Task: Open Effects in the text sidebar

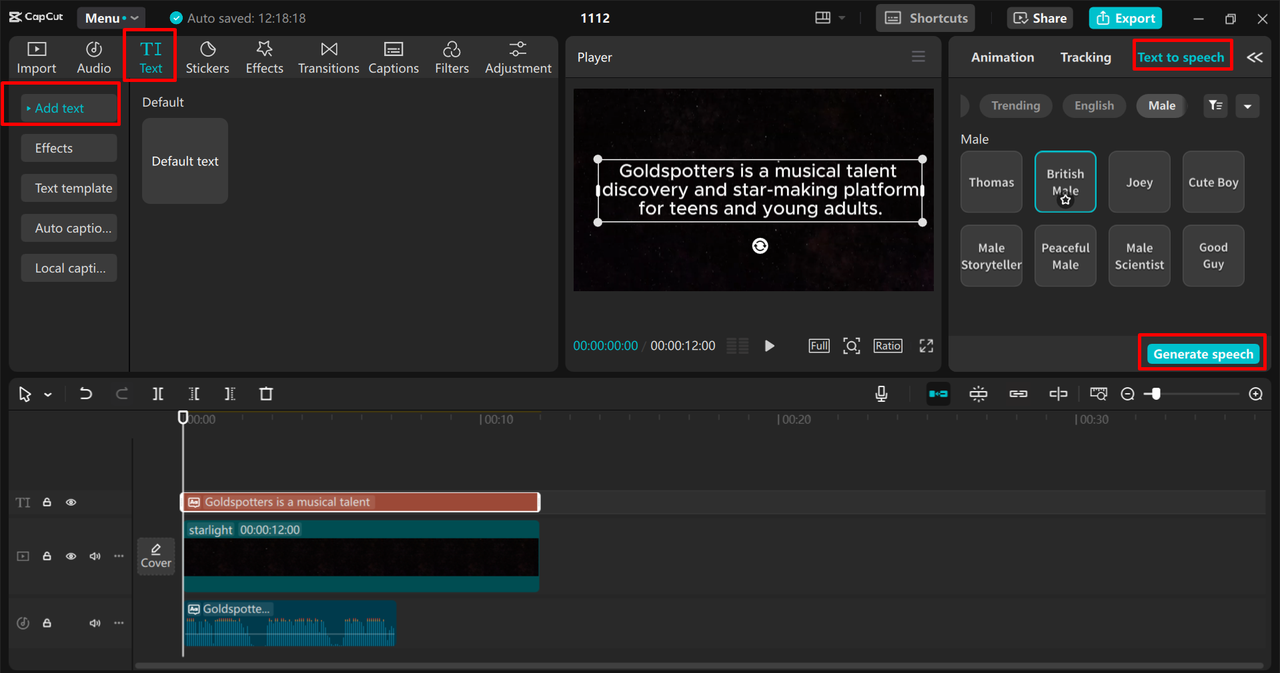Action: pyautogui.click(x=69, y=148)
